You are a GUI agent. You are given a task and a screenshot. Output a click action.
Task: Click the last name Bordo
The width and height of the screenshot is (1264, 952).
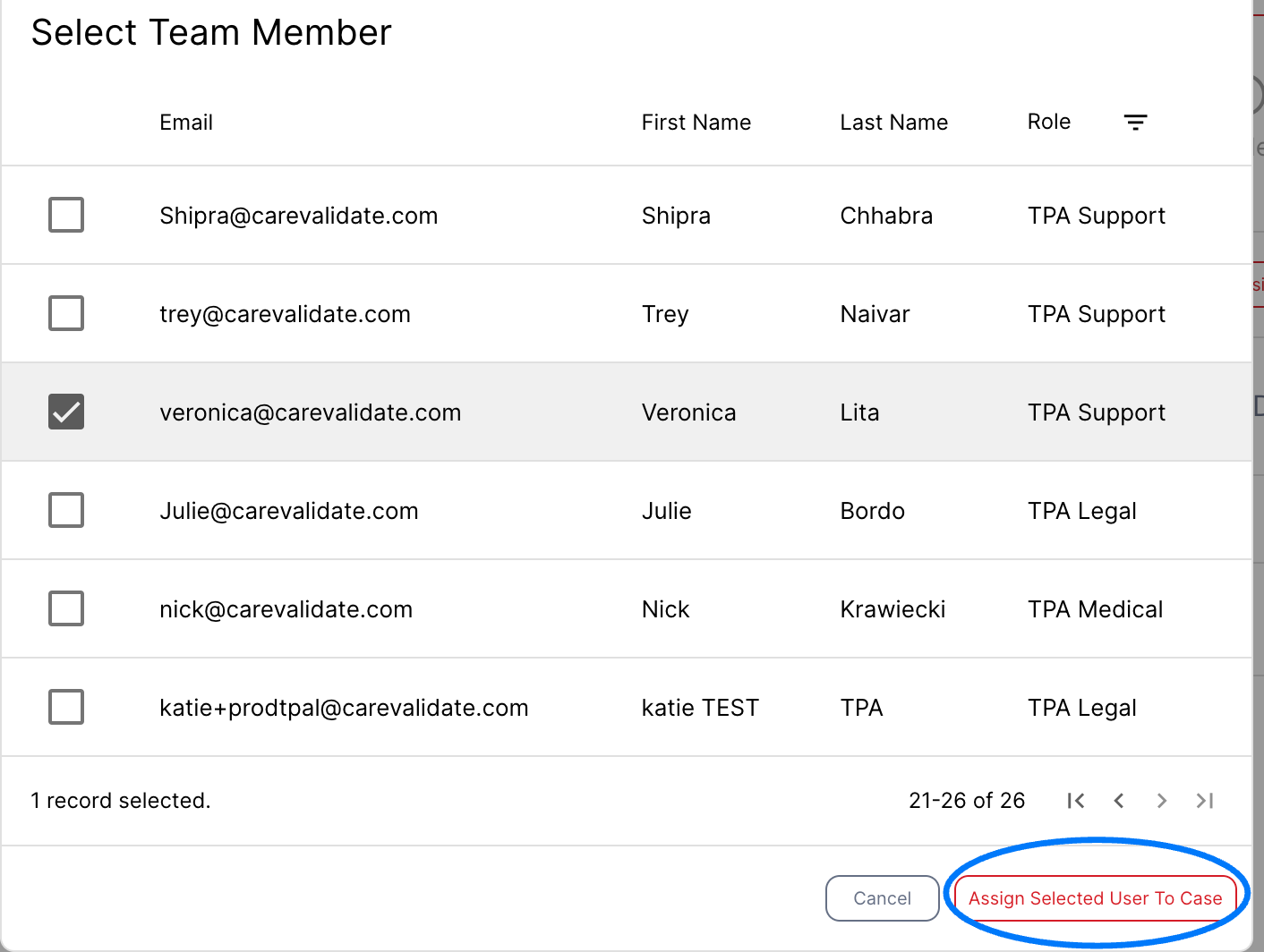pyautogui.click(x=873, y=511)
